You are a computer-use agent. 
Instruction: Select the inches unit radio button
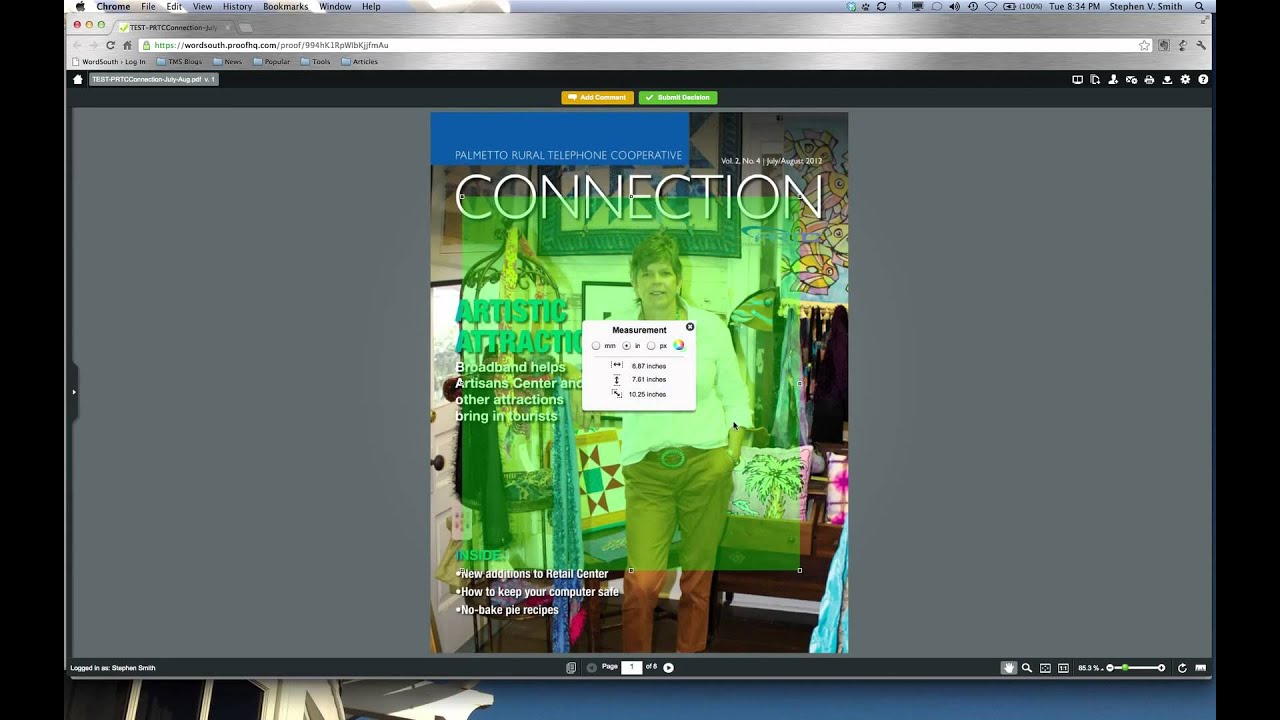pyautogui.click(x=627, y=346)
